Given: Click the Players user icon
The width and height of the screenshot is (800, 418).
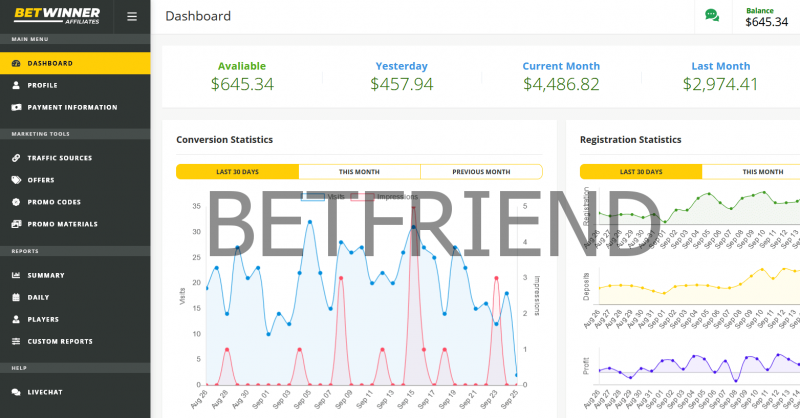Looking at the screenshot, I should [x=16, y=319].
